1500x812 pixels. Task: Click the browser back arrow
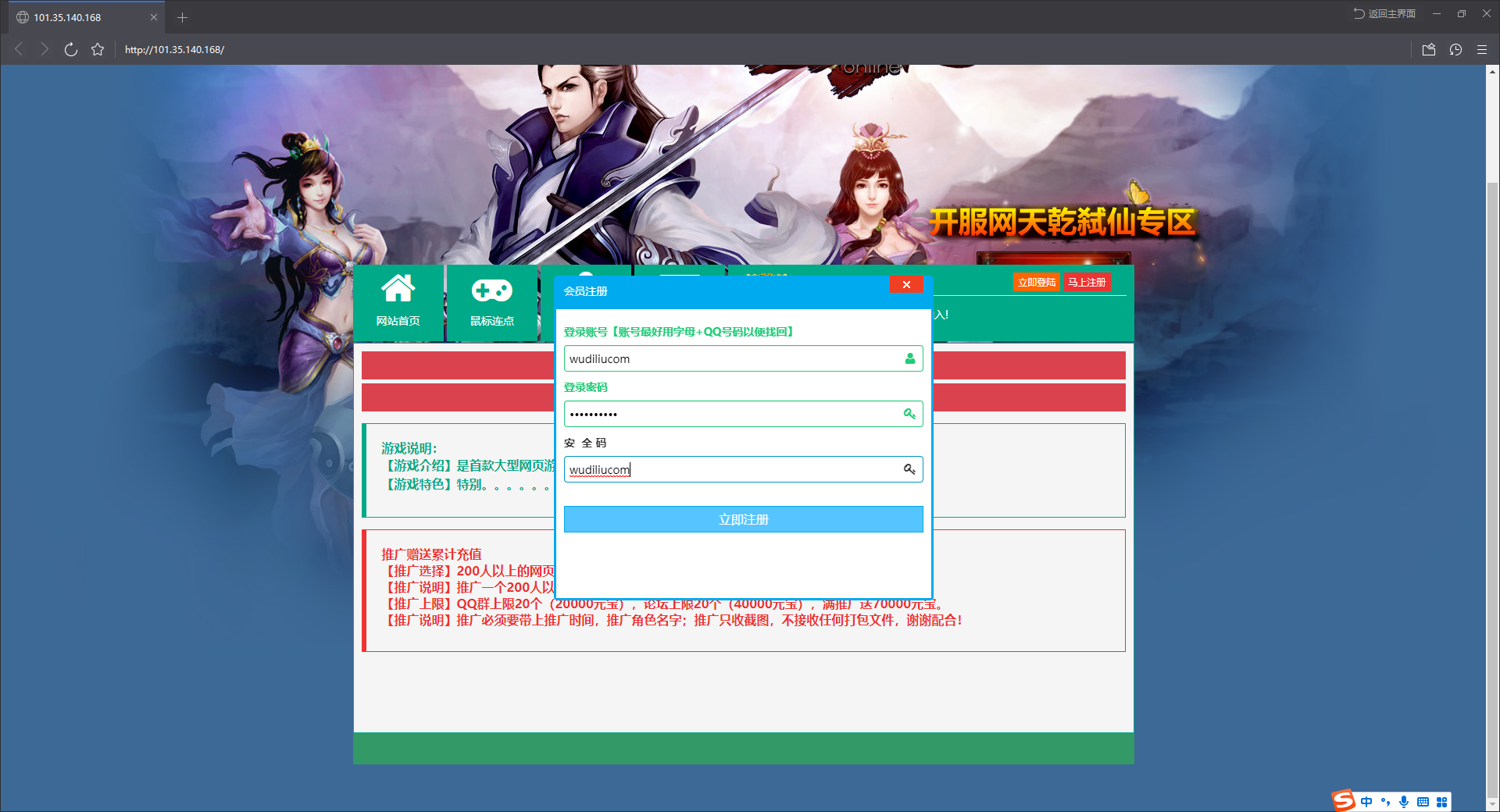[19, 49]
